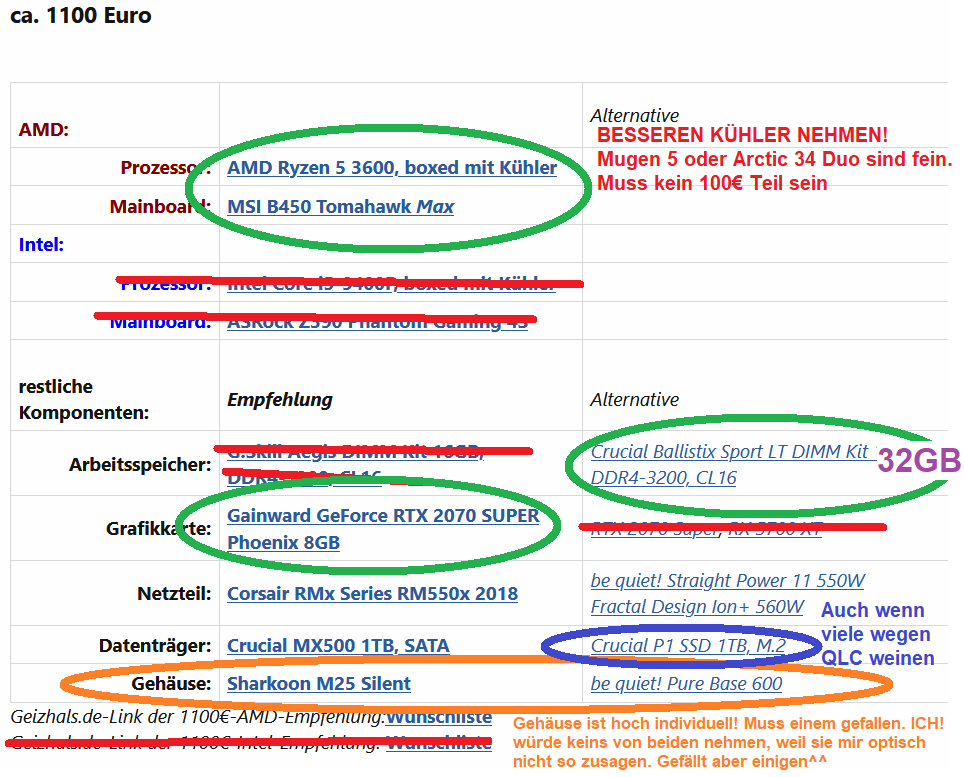Click the 'restliche Komponenten:' label
This screenshot has width=964, height=777.
pos(84,400)
